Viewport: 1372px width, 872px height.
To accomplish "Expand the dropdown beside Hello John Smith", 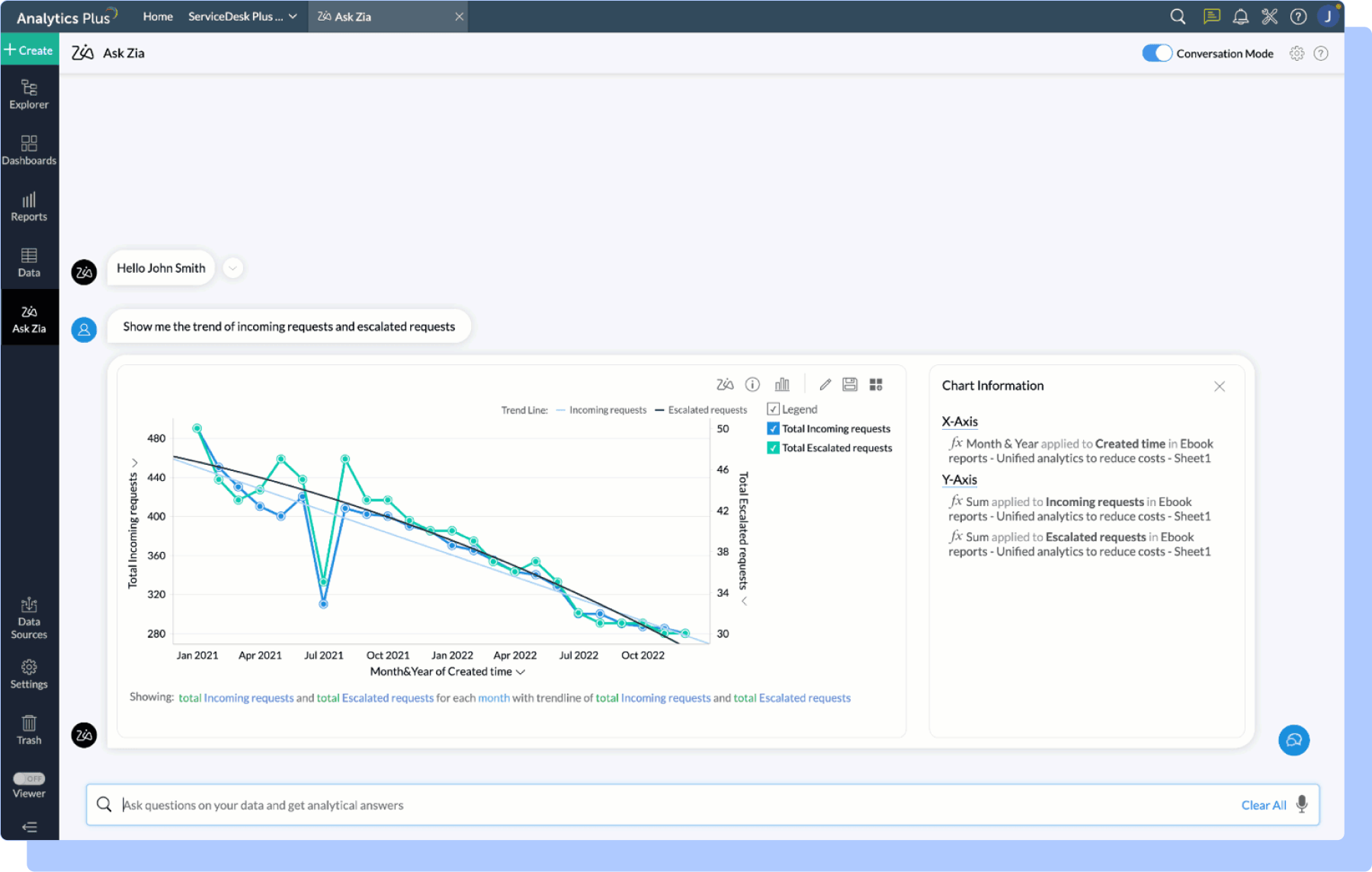I will coord(233,268).
